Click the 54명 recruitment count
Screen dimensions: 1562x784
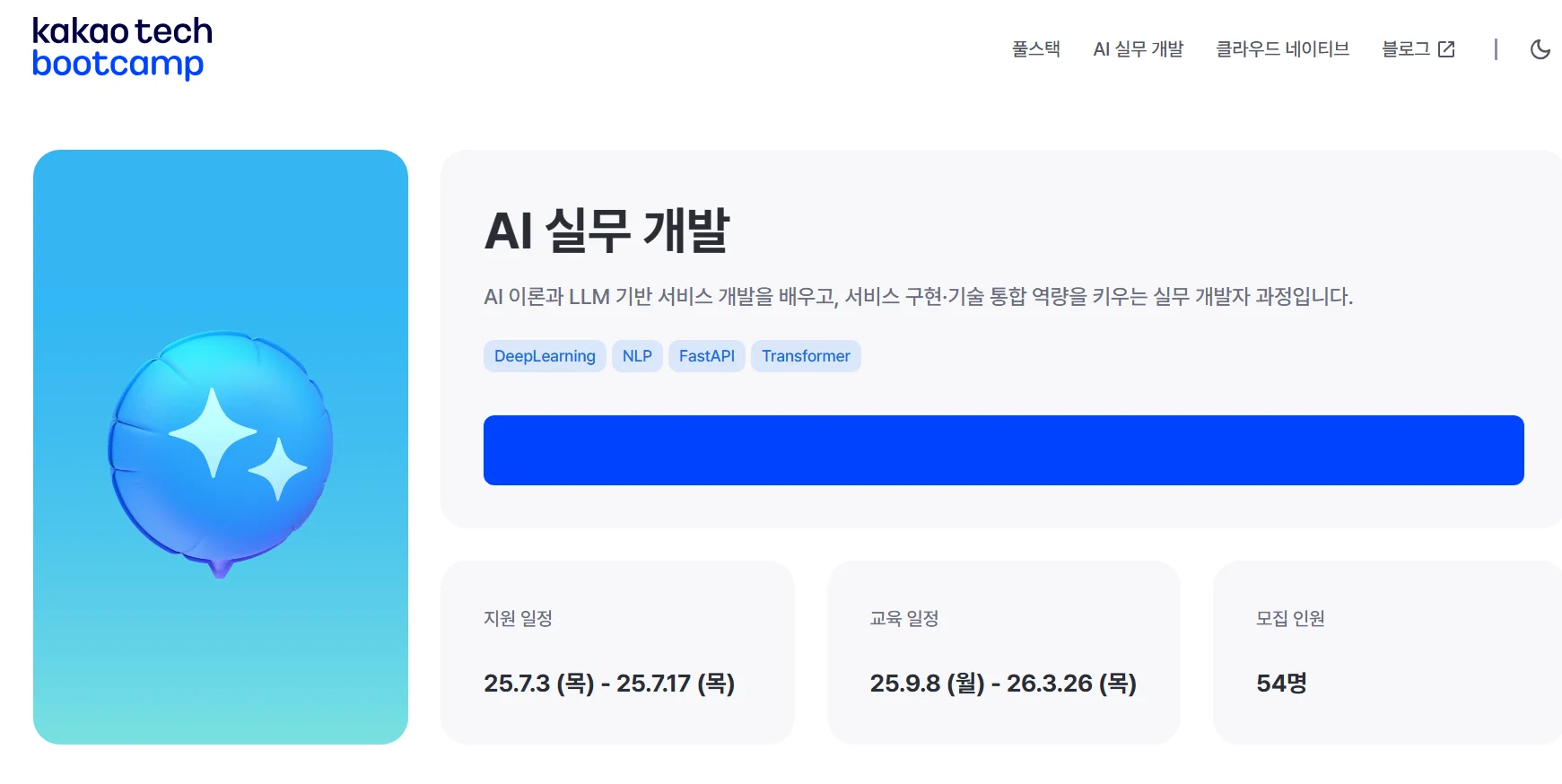pyautogui.click(x=1280, y=684)
